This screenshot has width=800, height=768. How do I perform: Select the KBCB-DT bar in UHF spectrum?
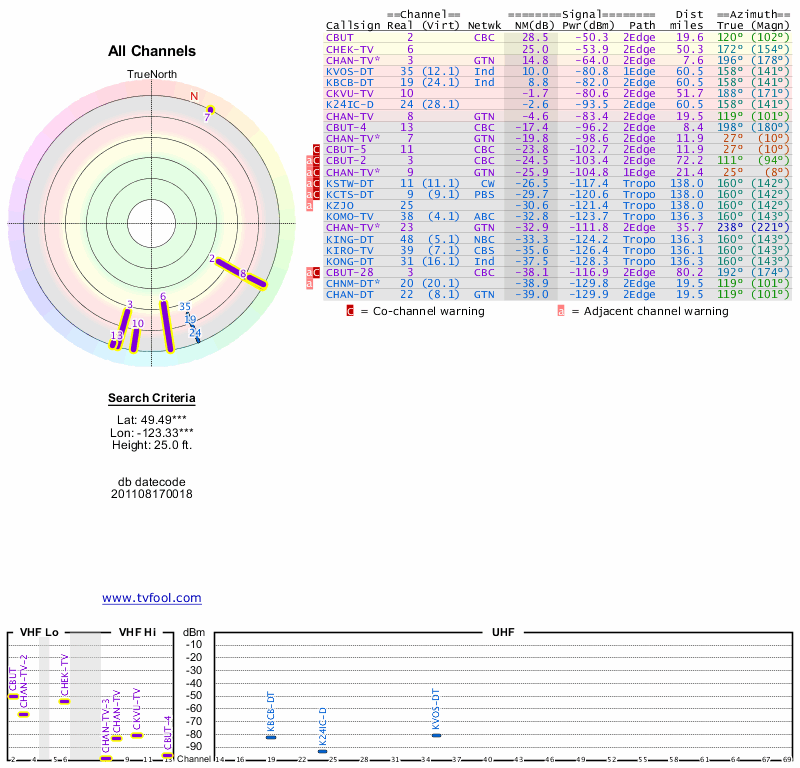[271, 737]
